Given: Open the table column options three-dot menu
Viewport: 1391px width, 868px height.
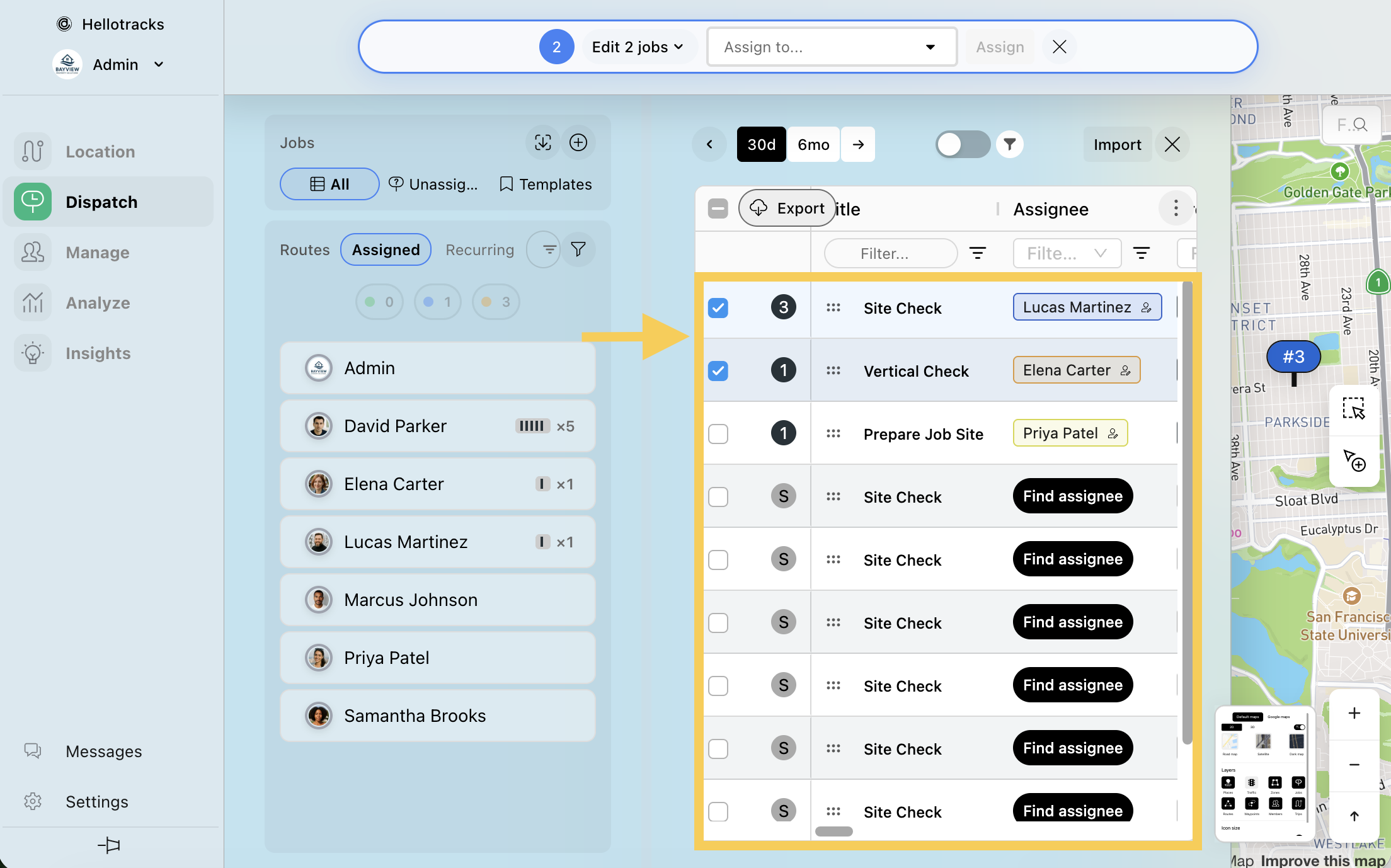Looking at the screenshot, I should [1176, 208].
